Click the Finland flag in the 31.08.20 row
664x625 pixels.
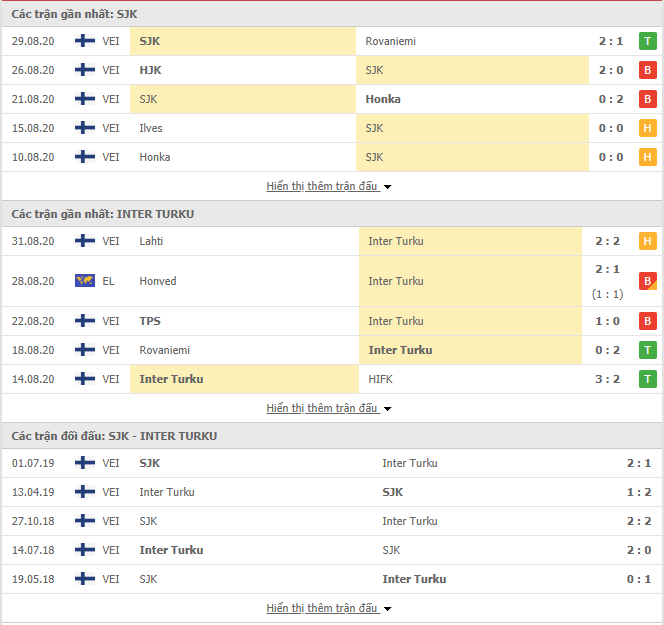[85, 241]
